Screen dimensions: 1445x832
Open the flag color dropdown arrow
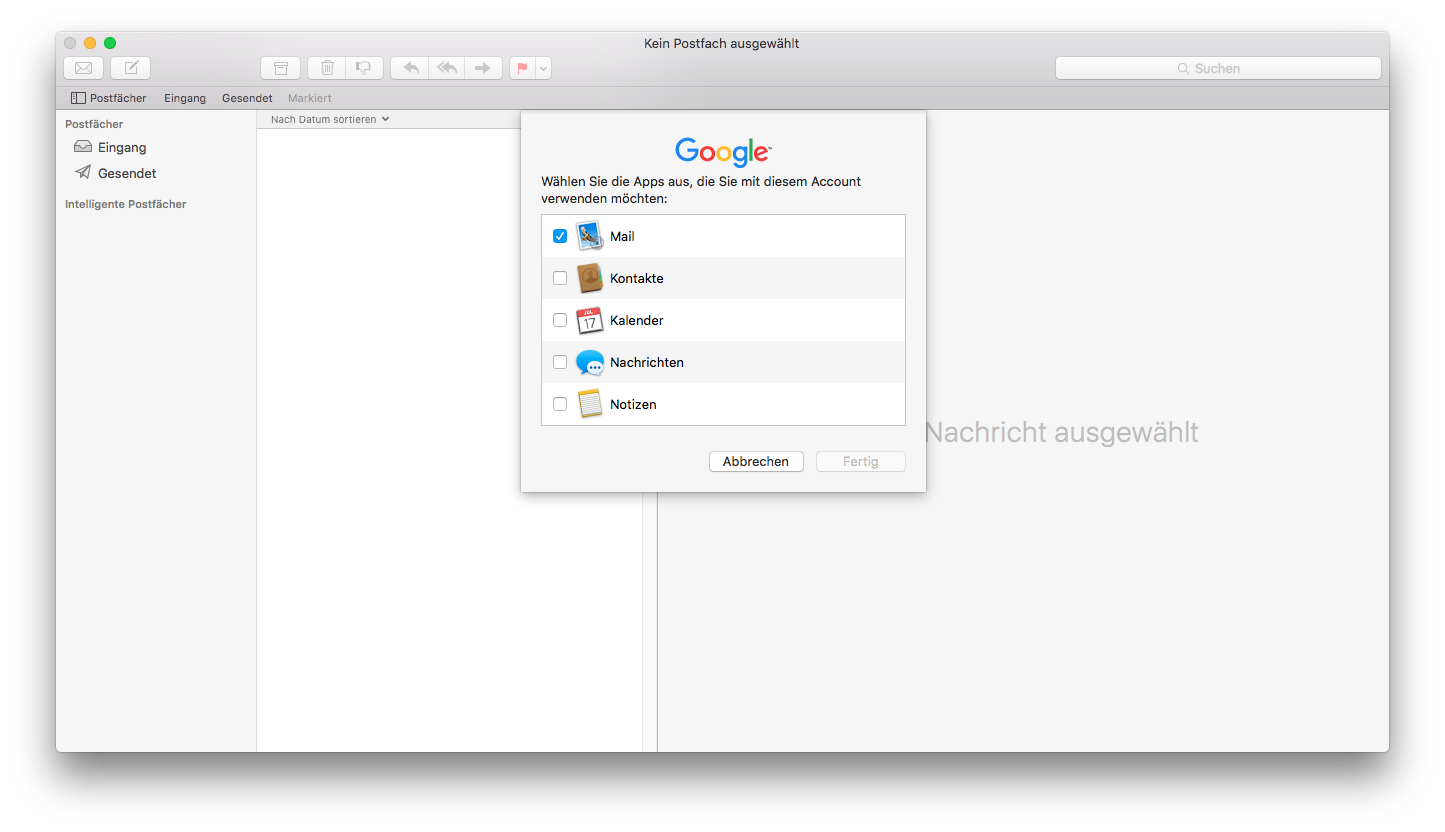[x=543, y=68]
